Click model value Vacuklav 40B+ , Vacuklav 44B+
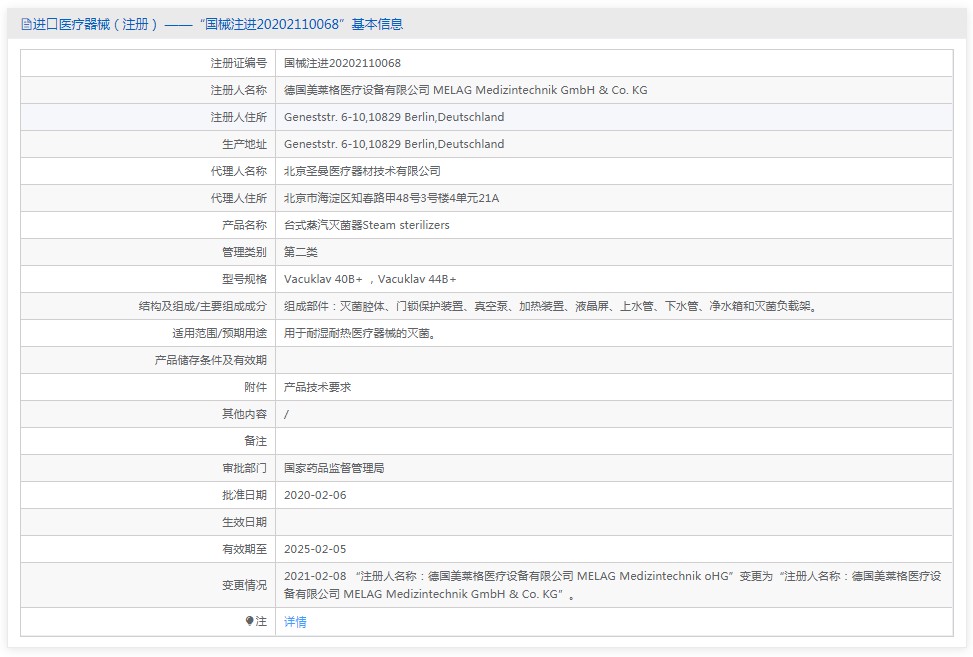This screenshot has width=973, height=657. 370,279
